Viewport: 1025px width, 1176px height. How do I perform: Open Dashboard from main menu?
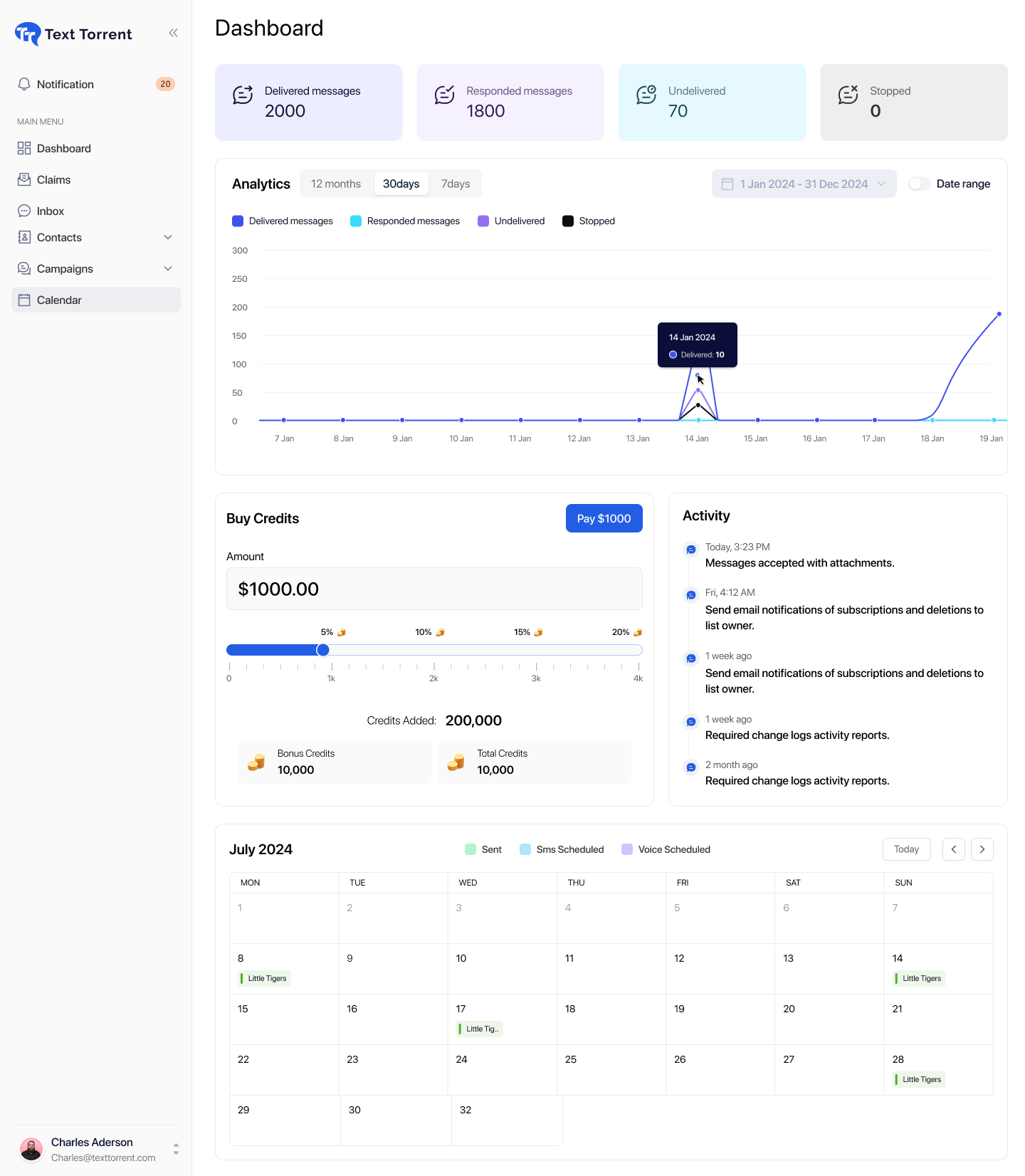coord(96,148)
